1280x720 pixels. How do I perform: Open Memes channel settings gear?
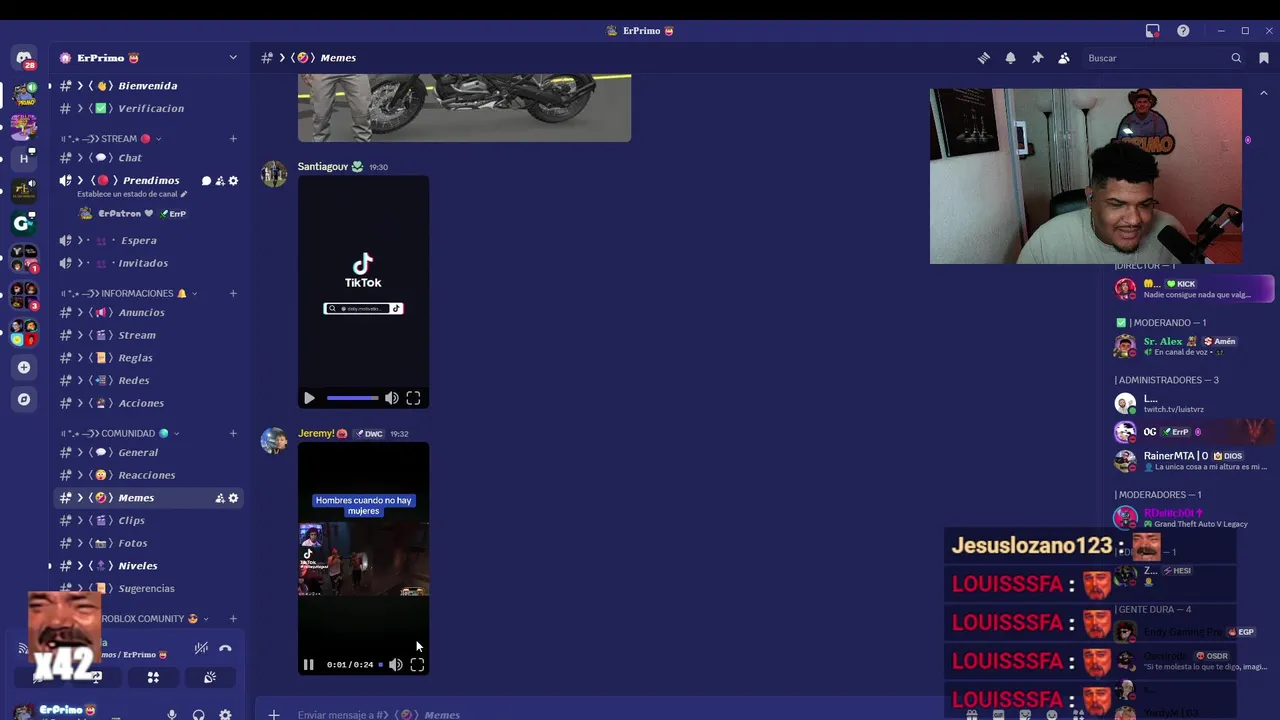233,498
